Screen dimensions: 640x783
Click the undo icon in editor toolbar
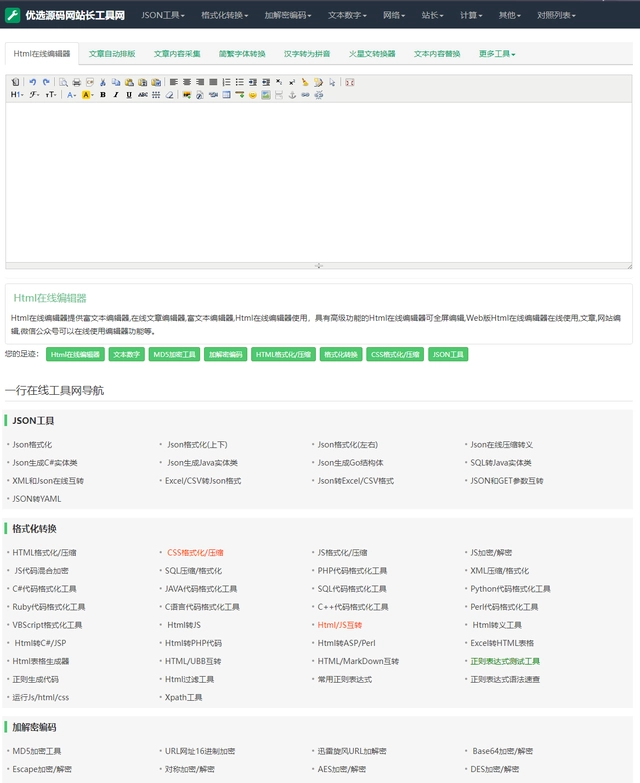pos(32,82)
